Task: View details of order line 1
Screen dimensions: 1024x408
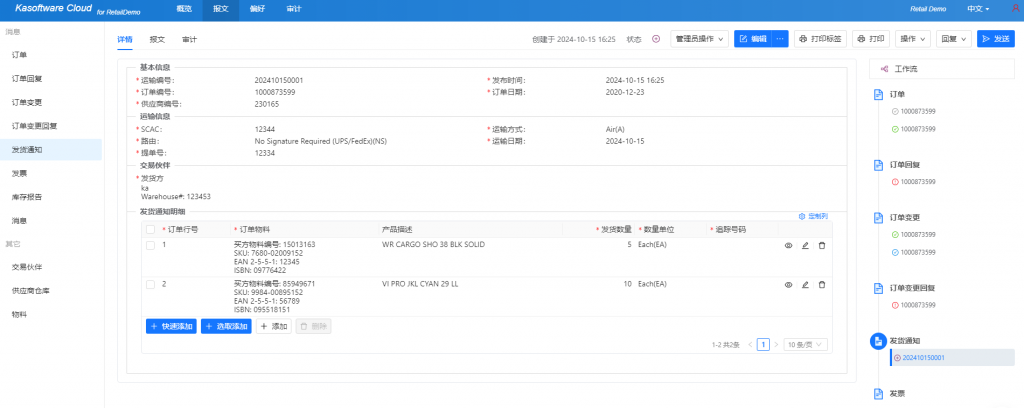Action: (x=788, y=245)
